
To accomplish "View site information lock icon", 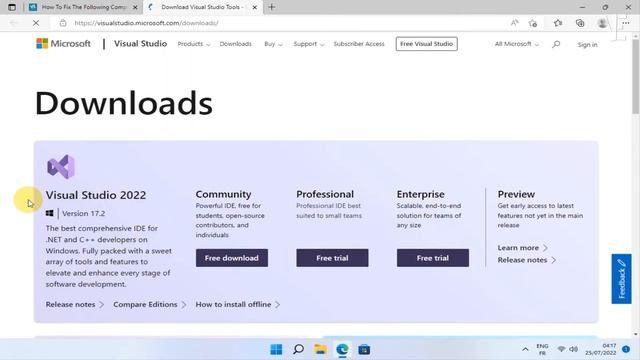I will point(63,23).
